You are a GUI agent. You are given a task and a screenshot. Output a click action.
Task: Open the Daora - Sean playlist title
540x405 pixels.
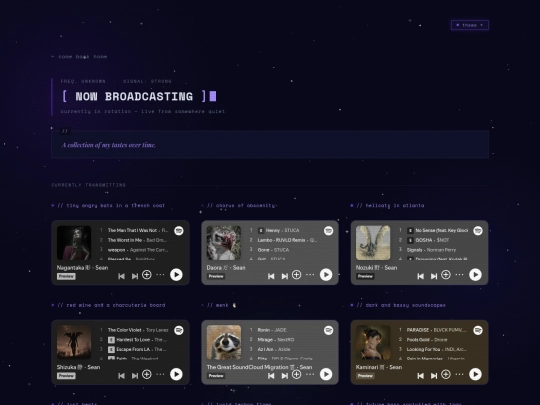tap(226, 268)
